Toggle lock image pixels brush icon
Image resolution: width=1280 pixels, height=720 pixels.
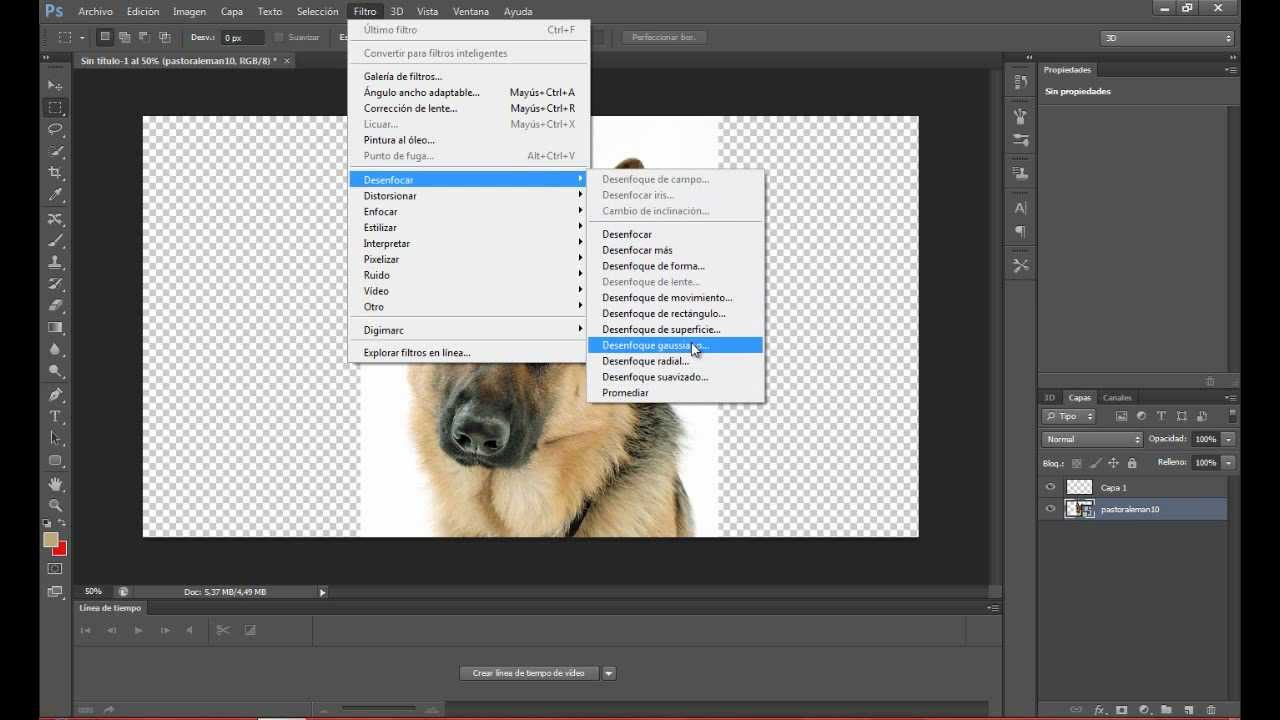tap(1095, 463)
